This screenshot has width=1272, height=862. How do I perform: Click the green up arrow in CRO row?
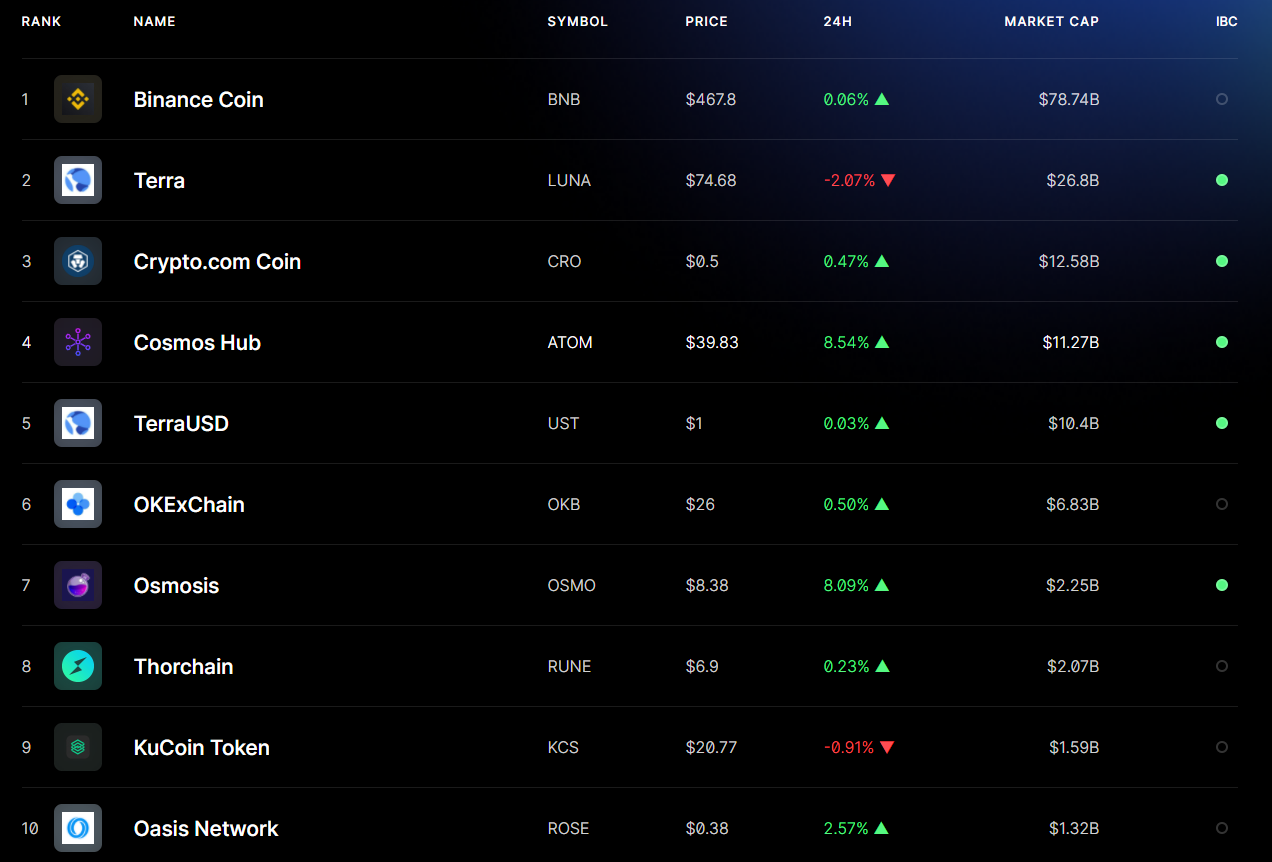[882, 261]
